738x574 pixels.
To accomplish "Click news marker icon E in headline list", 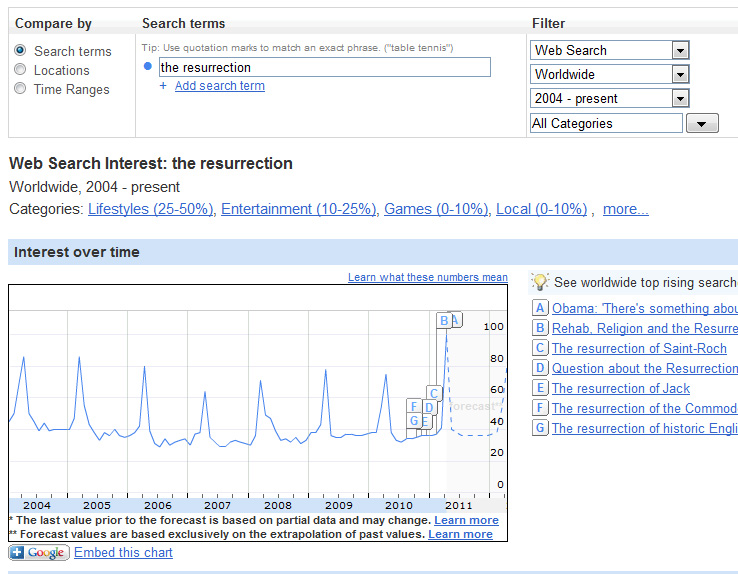I will tap(540, 388).
